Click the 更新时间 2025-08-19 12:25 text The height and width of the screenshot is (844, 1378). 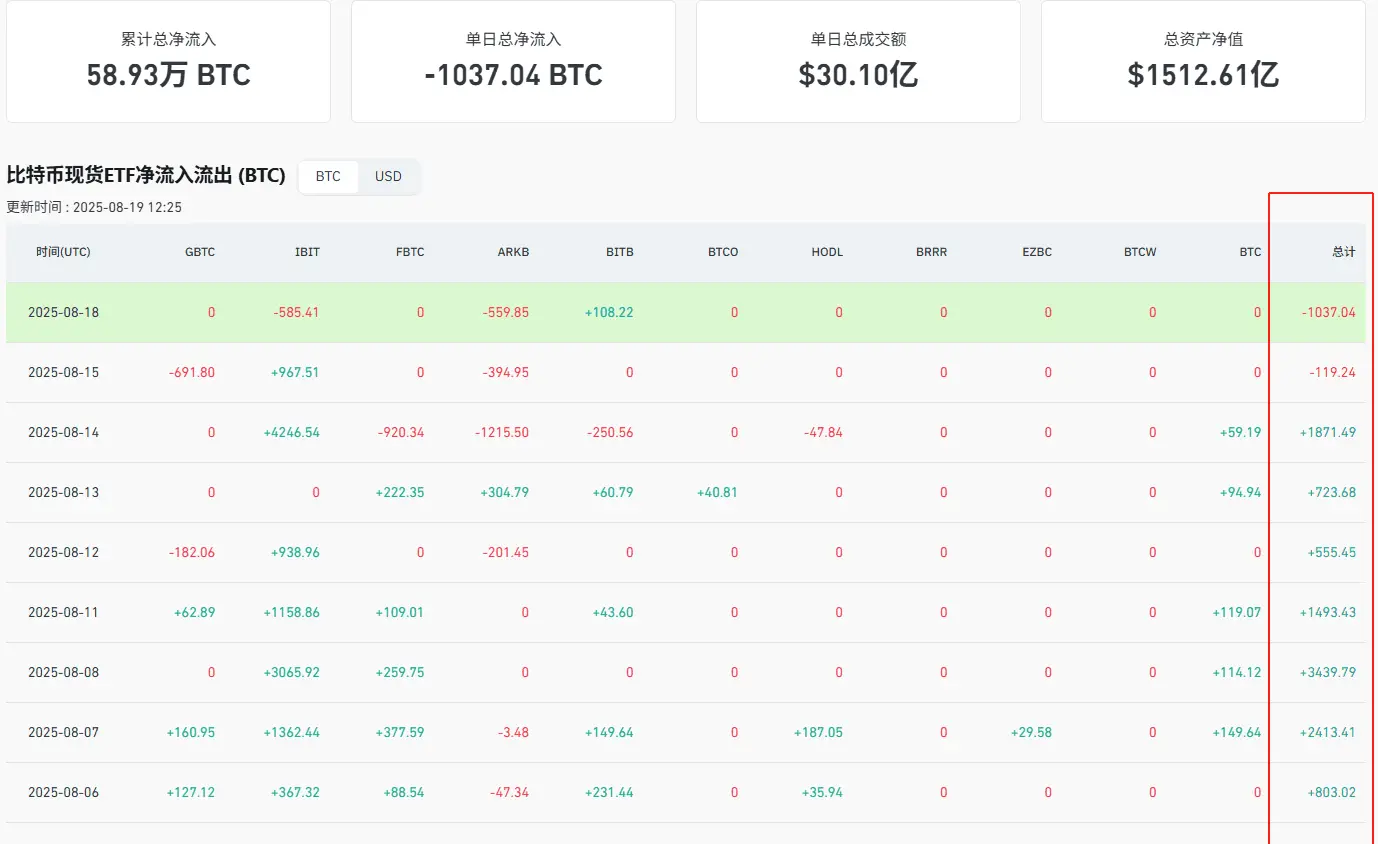[94, 207]
